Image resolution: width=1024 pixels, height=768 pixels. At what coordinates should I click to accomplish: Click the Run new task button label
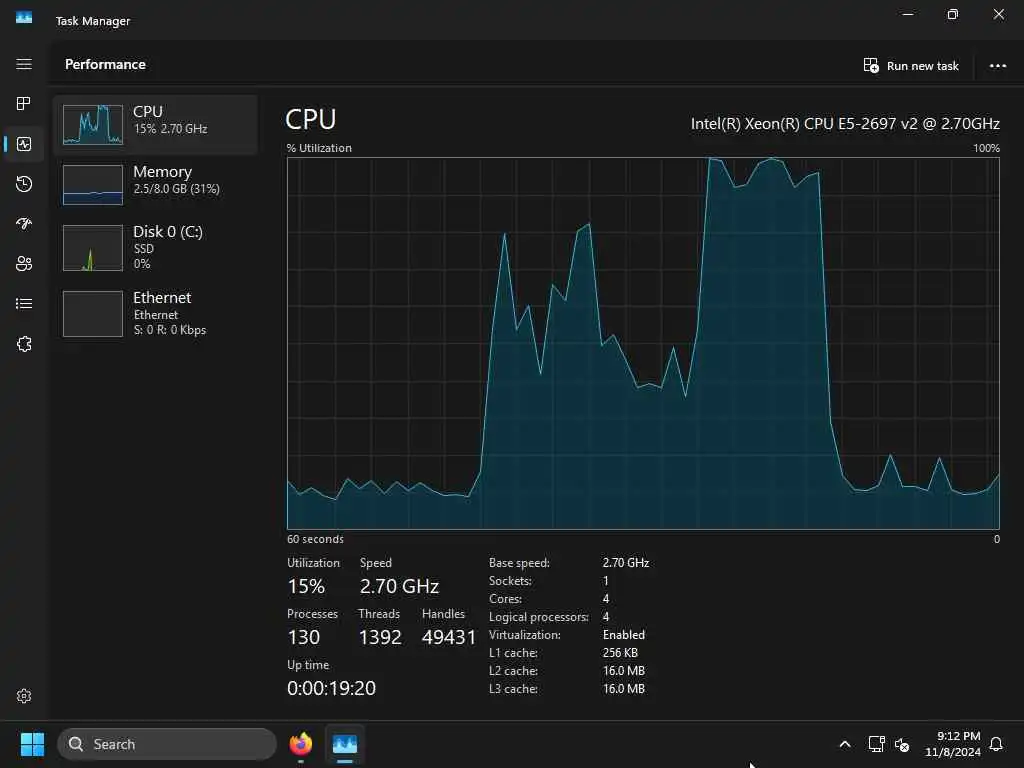point(923,66)
